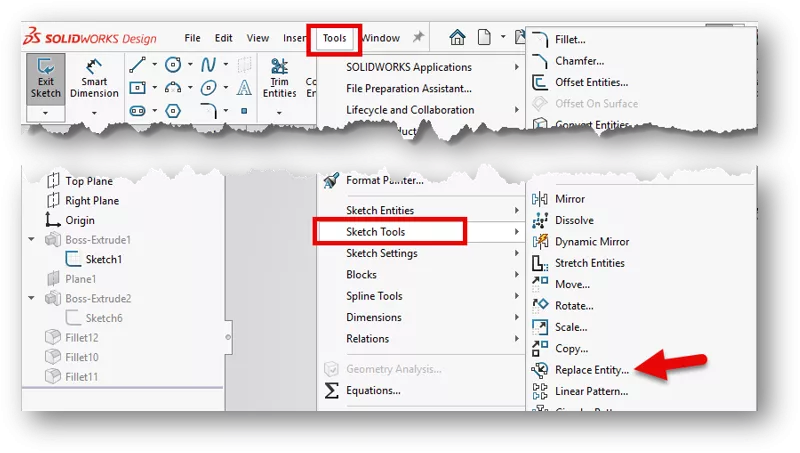Click the feature tree panel collapse handle
800x453 pixels.
pos(228,337)
